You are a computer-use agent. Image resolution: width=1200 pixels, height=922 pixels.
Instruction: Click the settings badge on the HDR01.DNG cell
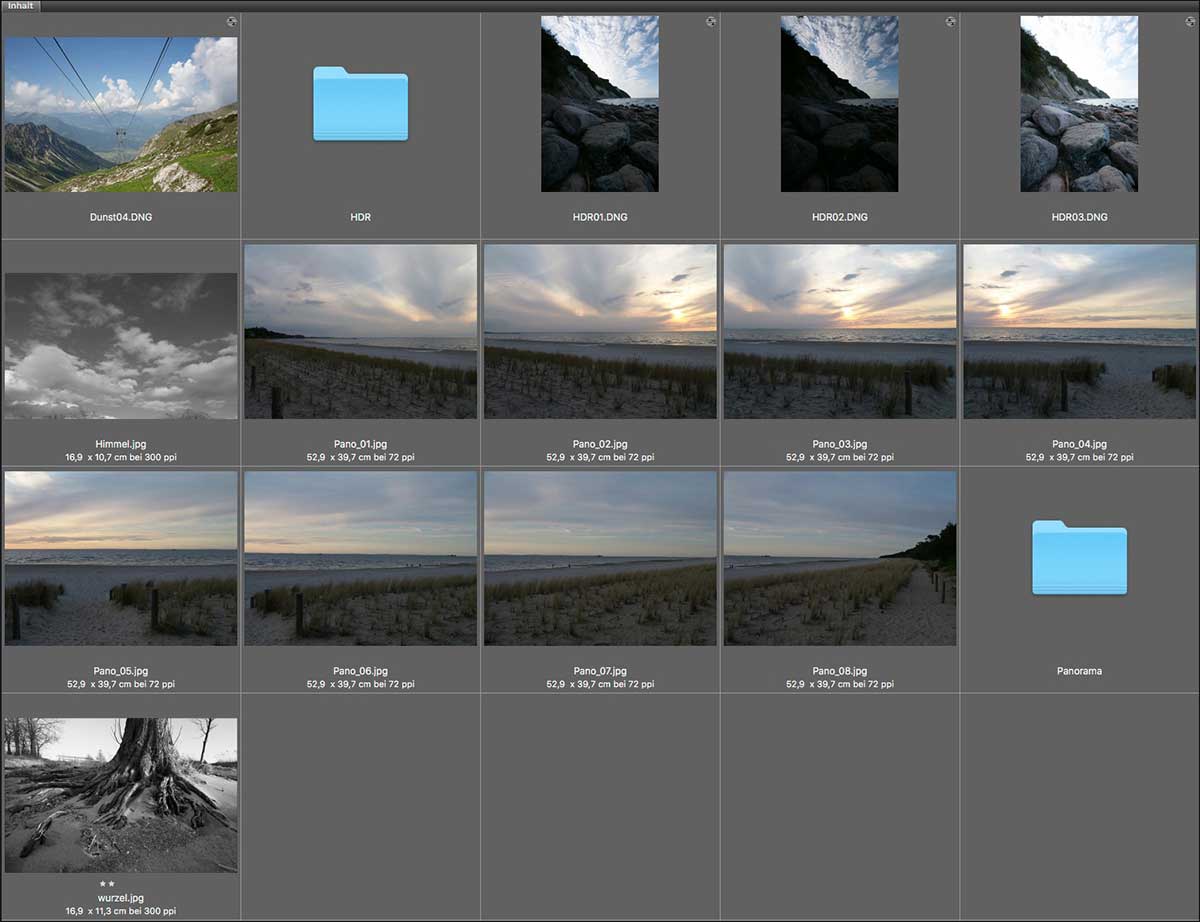(x=711, y=21)
